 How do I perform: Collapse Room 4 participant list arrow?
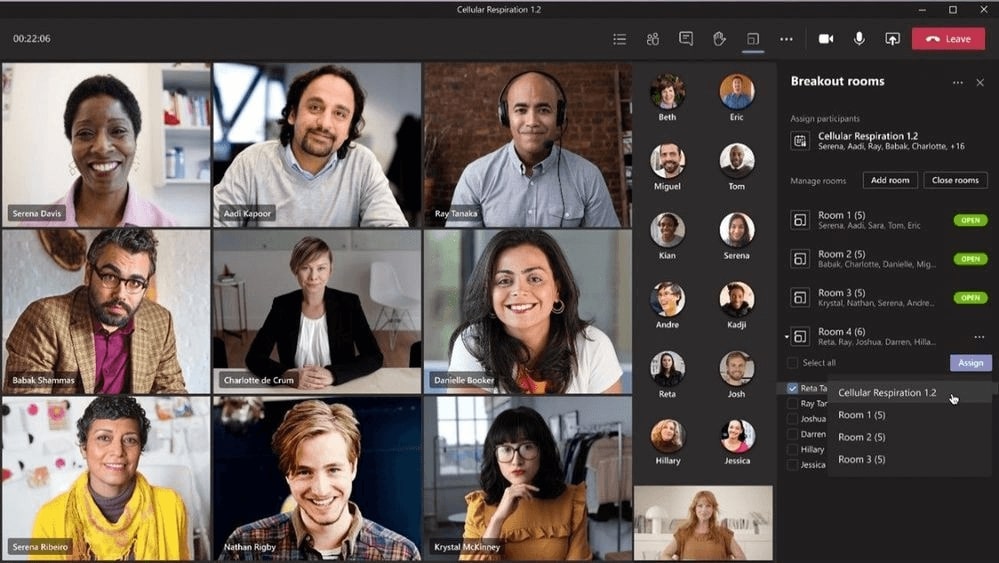pyautogui.click(x=786, y=336)
